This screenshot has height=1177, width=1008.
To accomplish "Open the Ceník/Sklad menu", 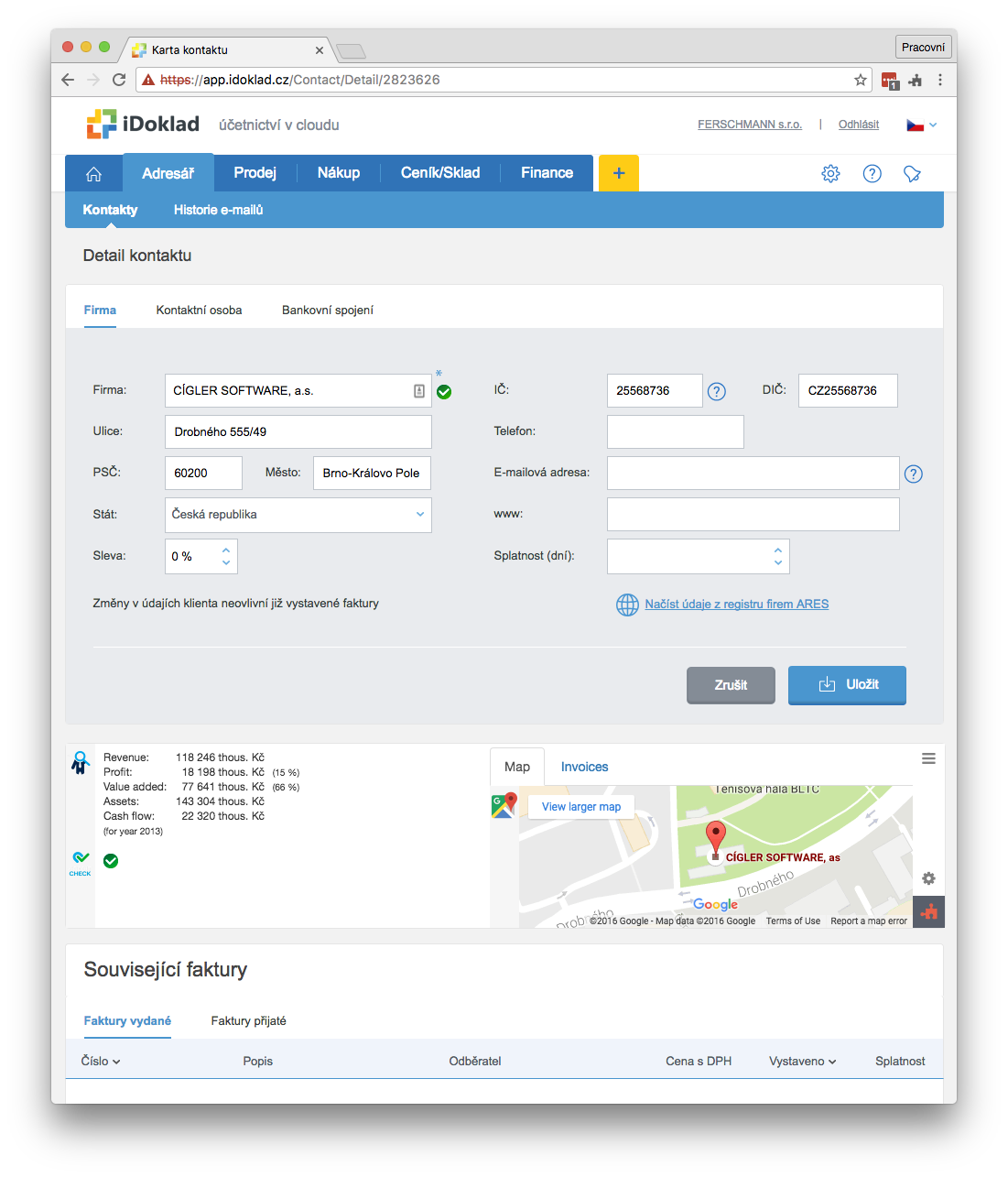I will (440, 173).
